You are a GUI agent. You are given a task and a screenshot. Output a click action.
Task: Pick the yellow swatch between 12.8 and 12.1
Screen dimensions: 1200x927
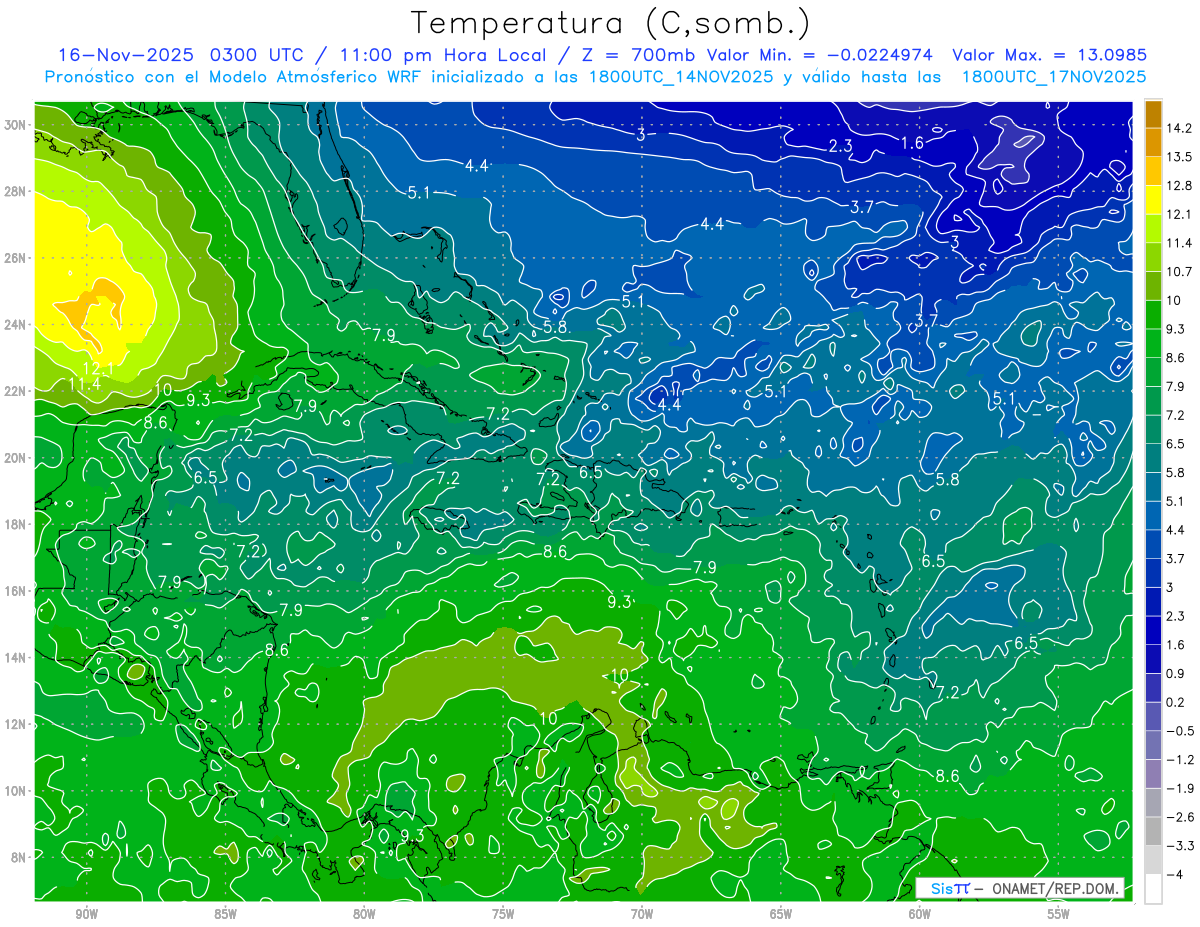(1153, 201)
